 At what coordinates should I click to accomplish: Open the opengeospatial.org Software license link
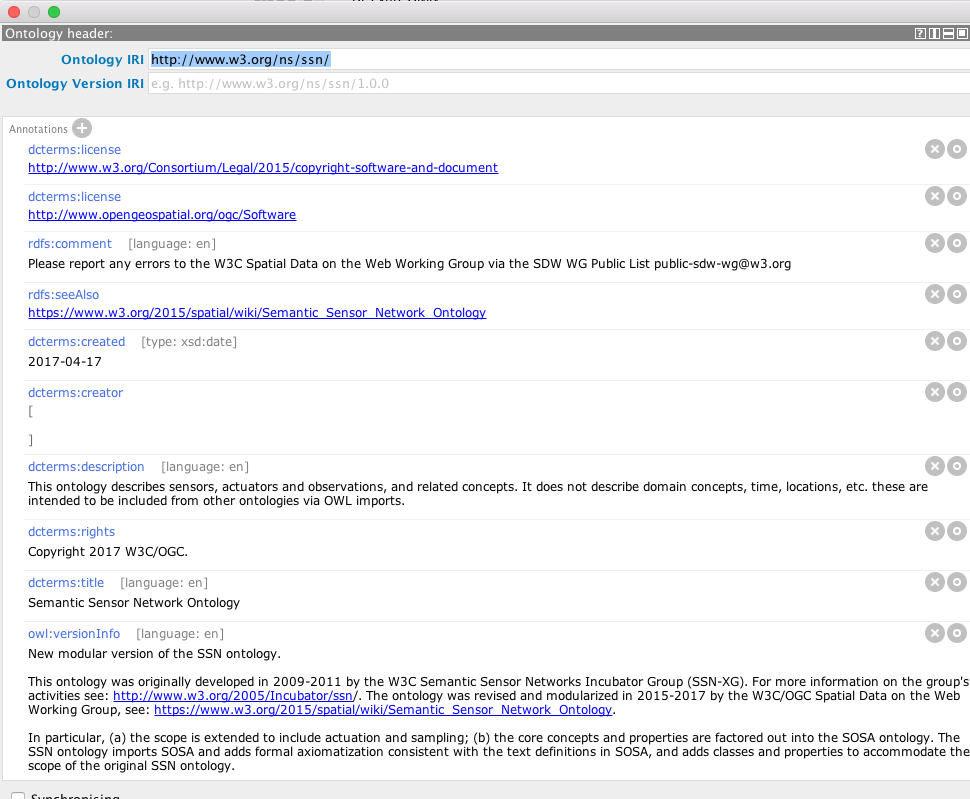pos(162,215)
